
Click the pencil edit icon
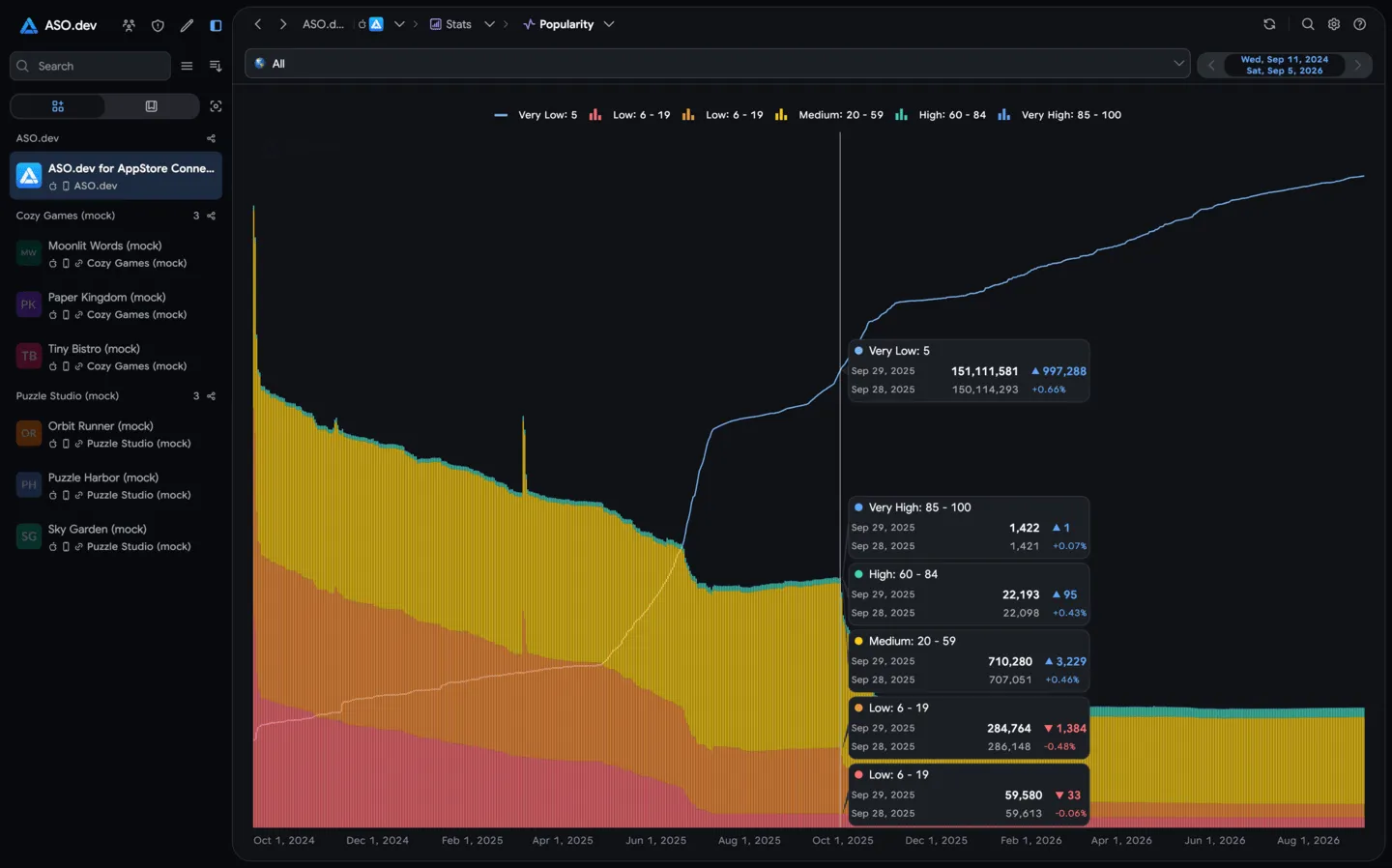(187, 25)
